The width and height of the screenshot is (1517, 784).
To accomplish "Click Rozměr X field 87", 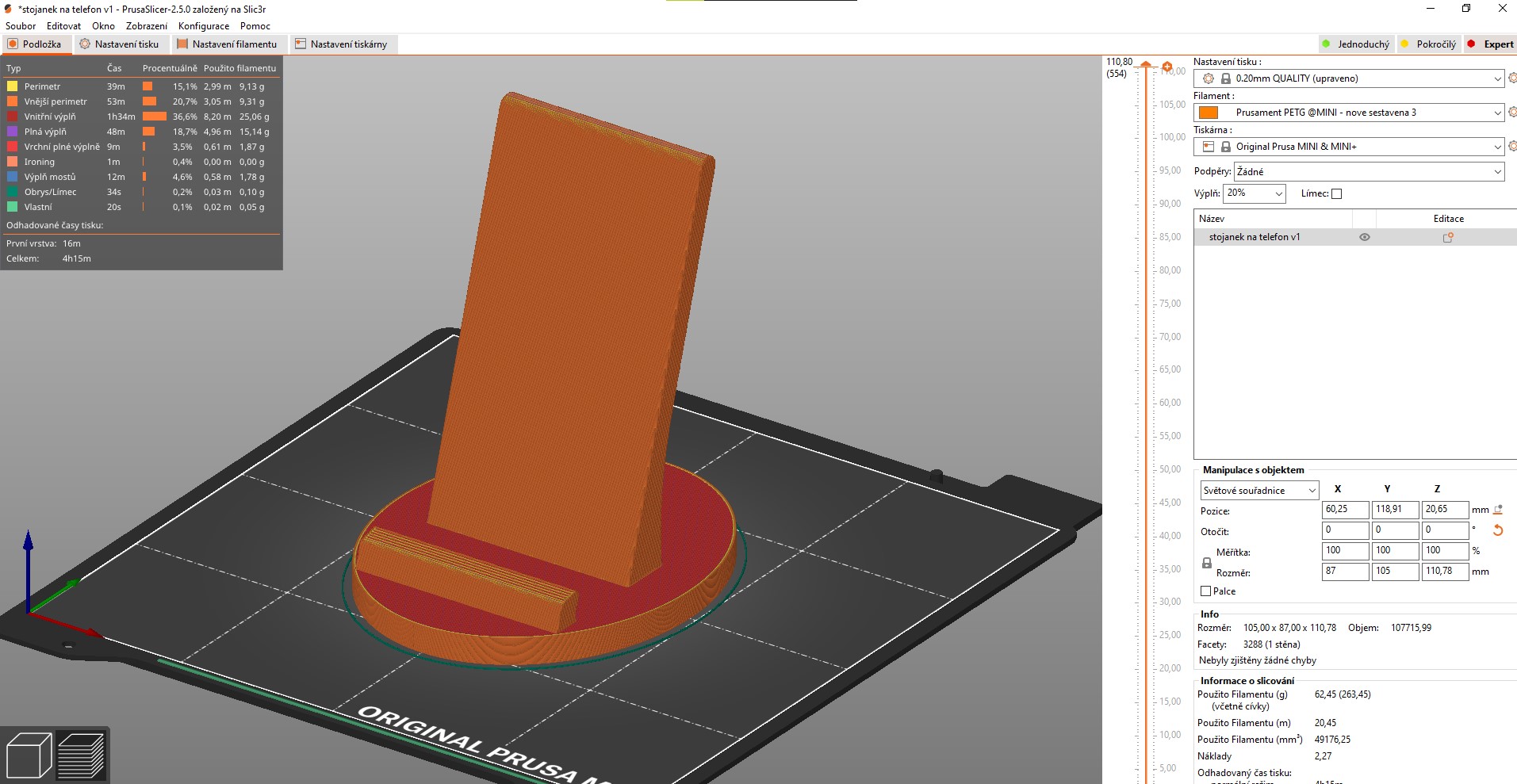I will click(1345, 572).
